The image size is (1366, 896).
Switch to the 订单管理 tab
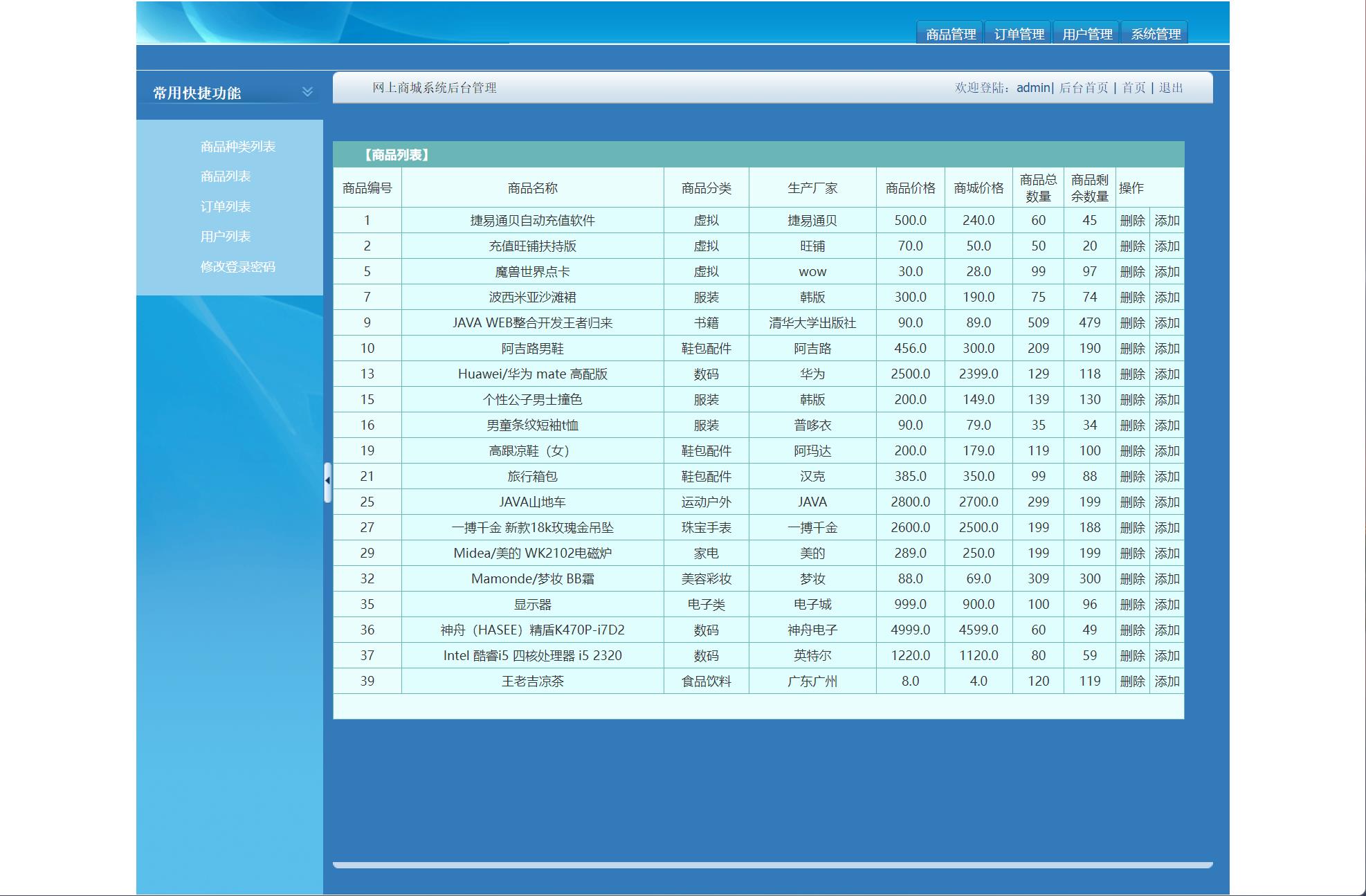point(1020,32)
